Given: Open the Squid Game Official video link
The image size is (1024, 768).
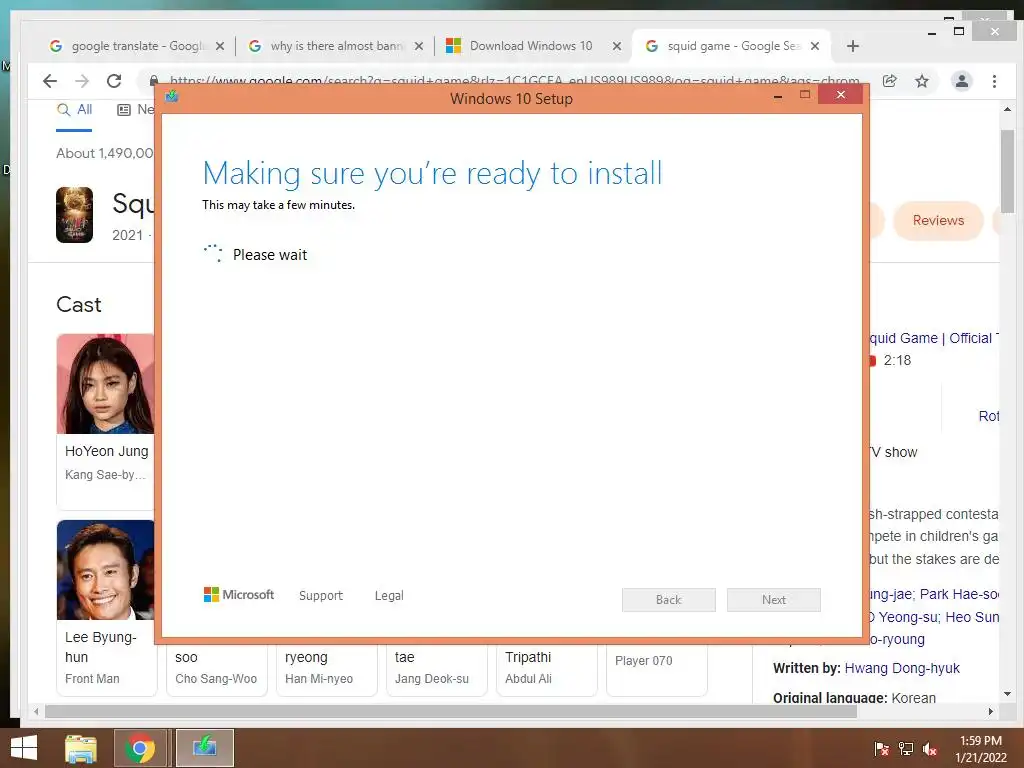Looking at the screenshot, I should pos(934,338).
